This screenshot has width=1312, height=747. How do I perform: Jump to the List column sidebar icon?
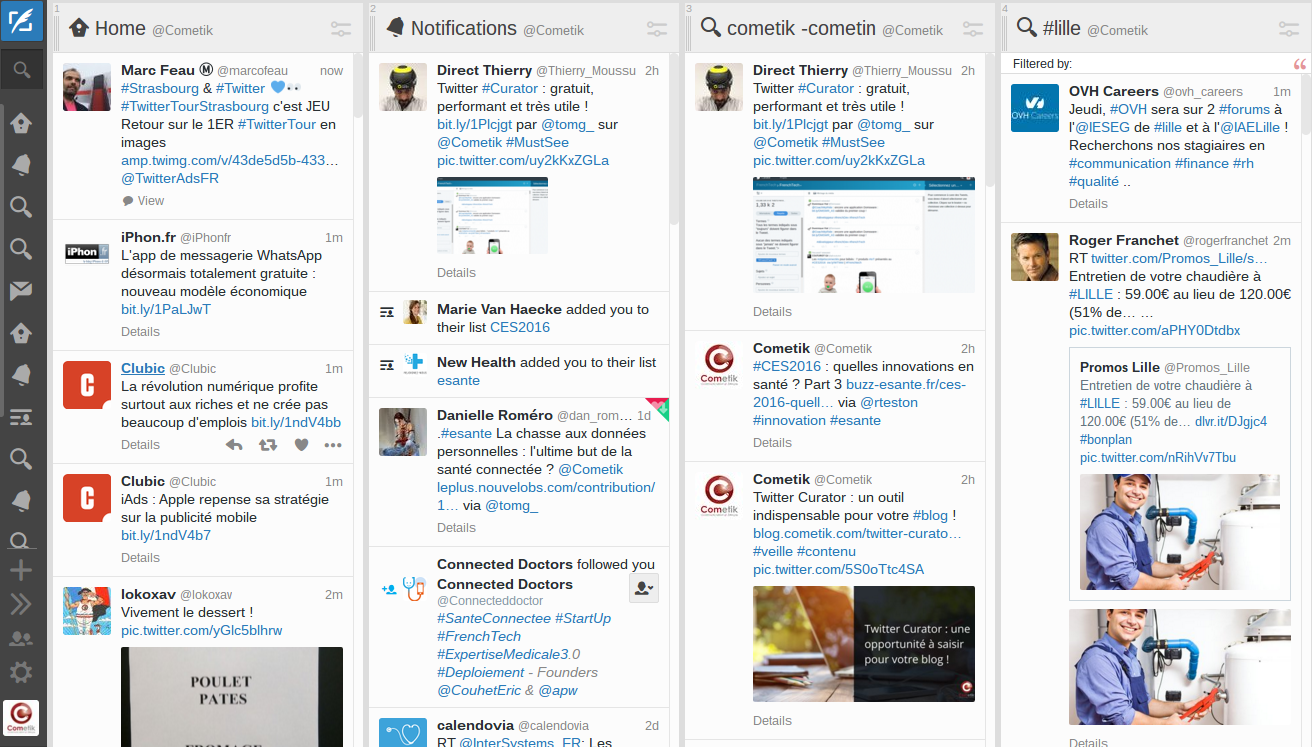coord(21,417)
